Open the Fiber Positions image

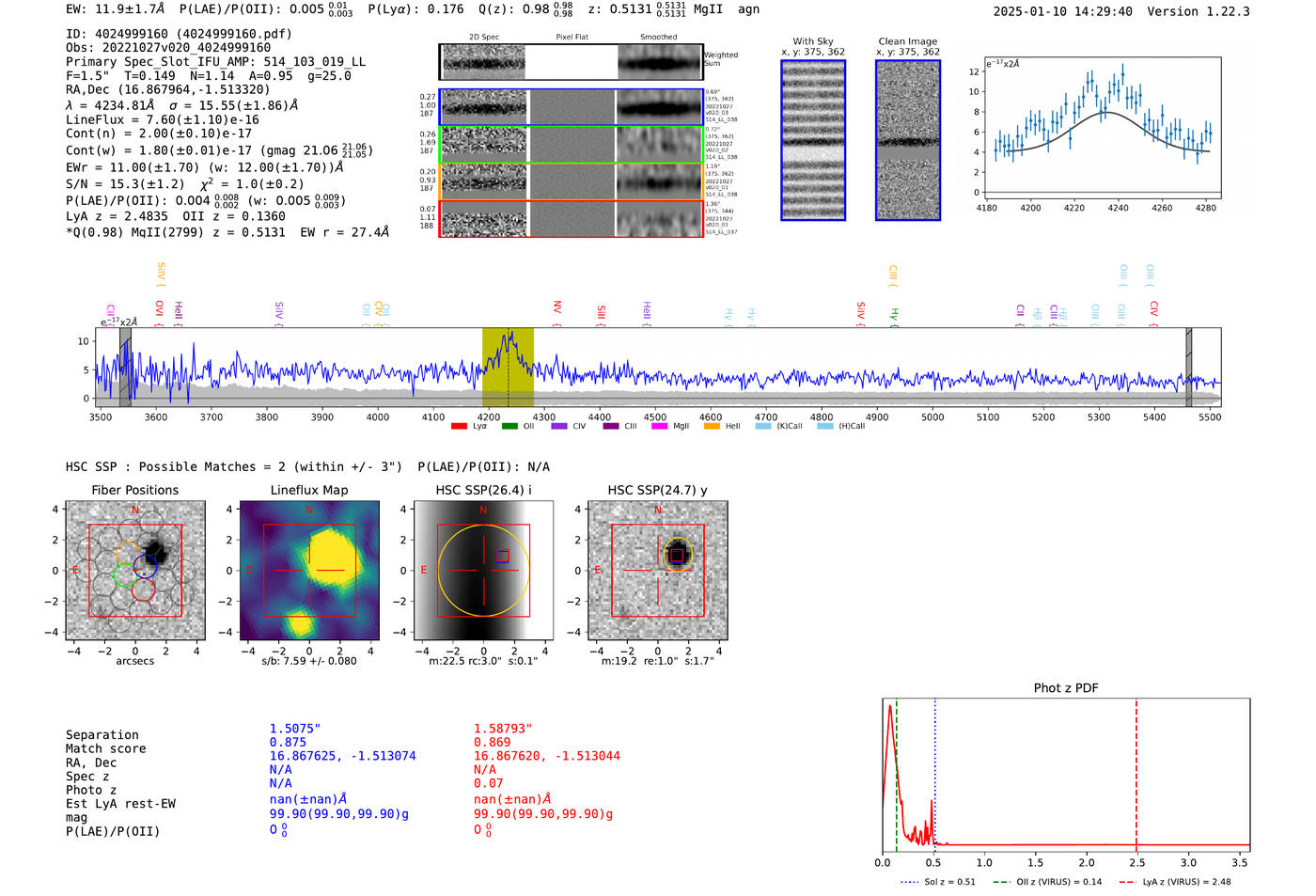pos(135,571)
